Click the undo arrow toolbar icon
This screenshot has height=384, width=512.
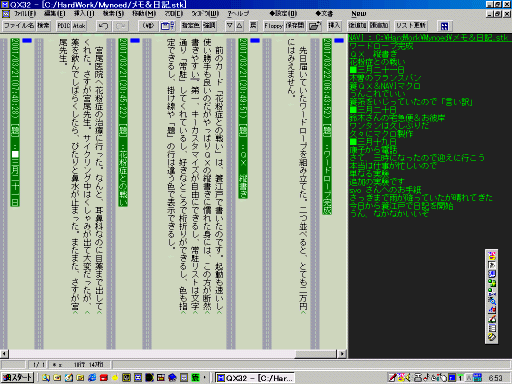pyautogui.click(x=104, y=26)
